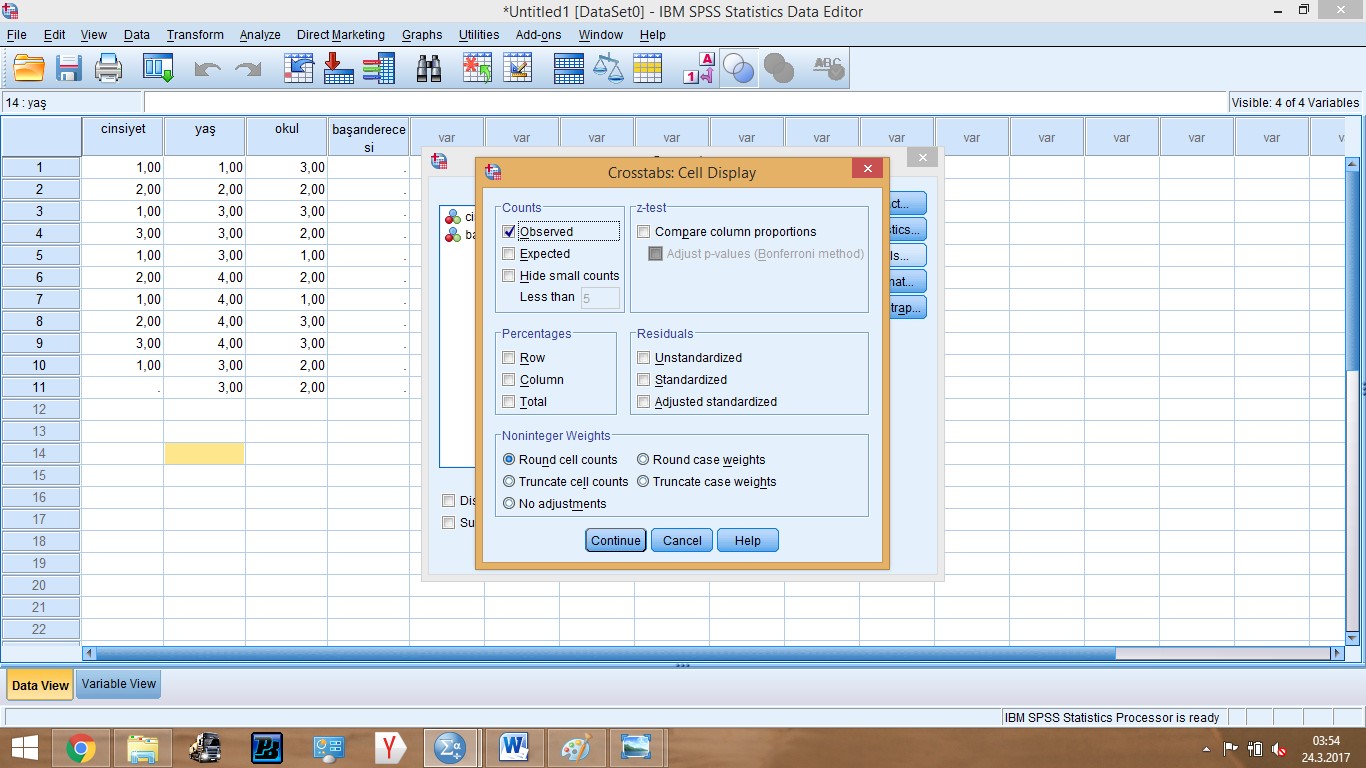This screenshot has height=768, width=1366.
Task: Click Insert variable toolbar icon
Action: (518, 68)
